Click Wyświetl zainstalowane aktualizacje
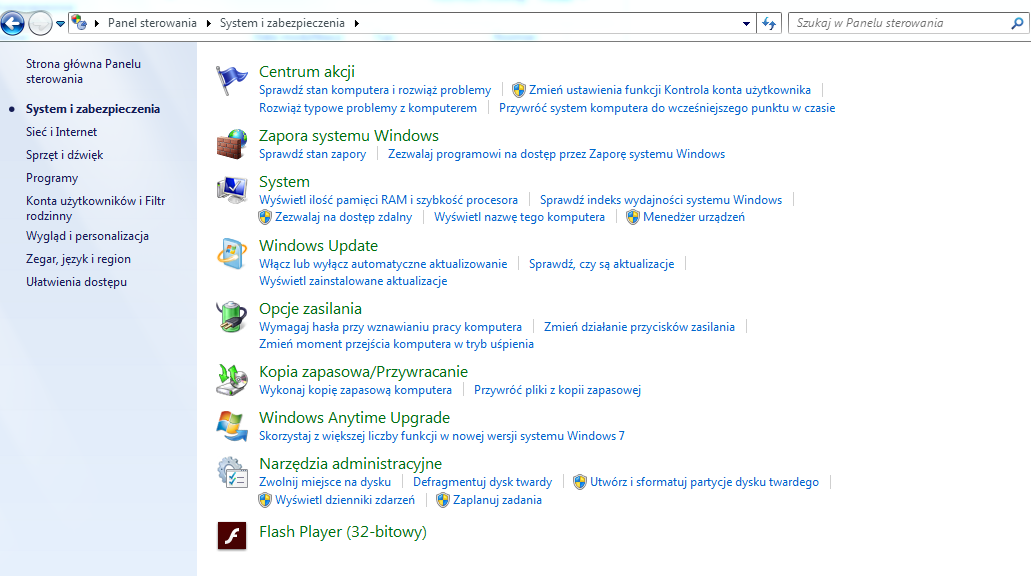This screenshot has width=1031, height=576. 353,281
